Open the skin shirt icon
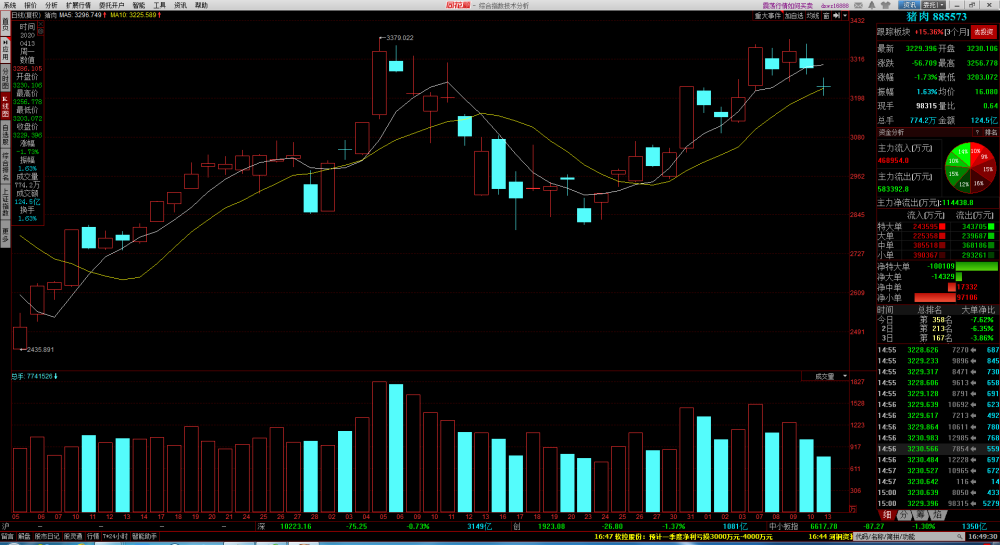The height and width of the screenshot is (545, 1000). click(885, 5)
